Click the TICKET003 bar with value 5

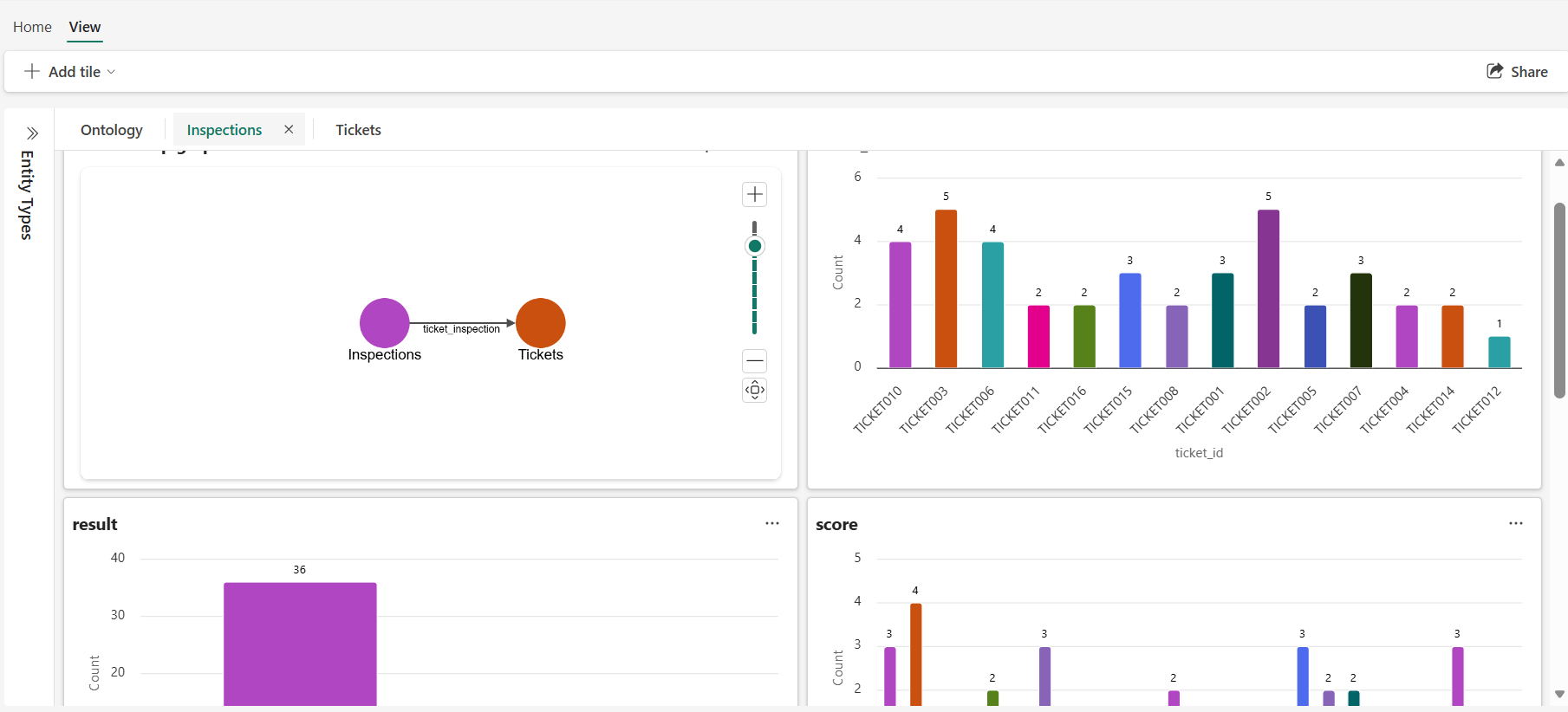tap(947, 288)
